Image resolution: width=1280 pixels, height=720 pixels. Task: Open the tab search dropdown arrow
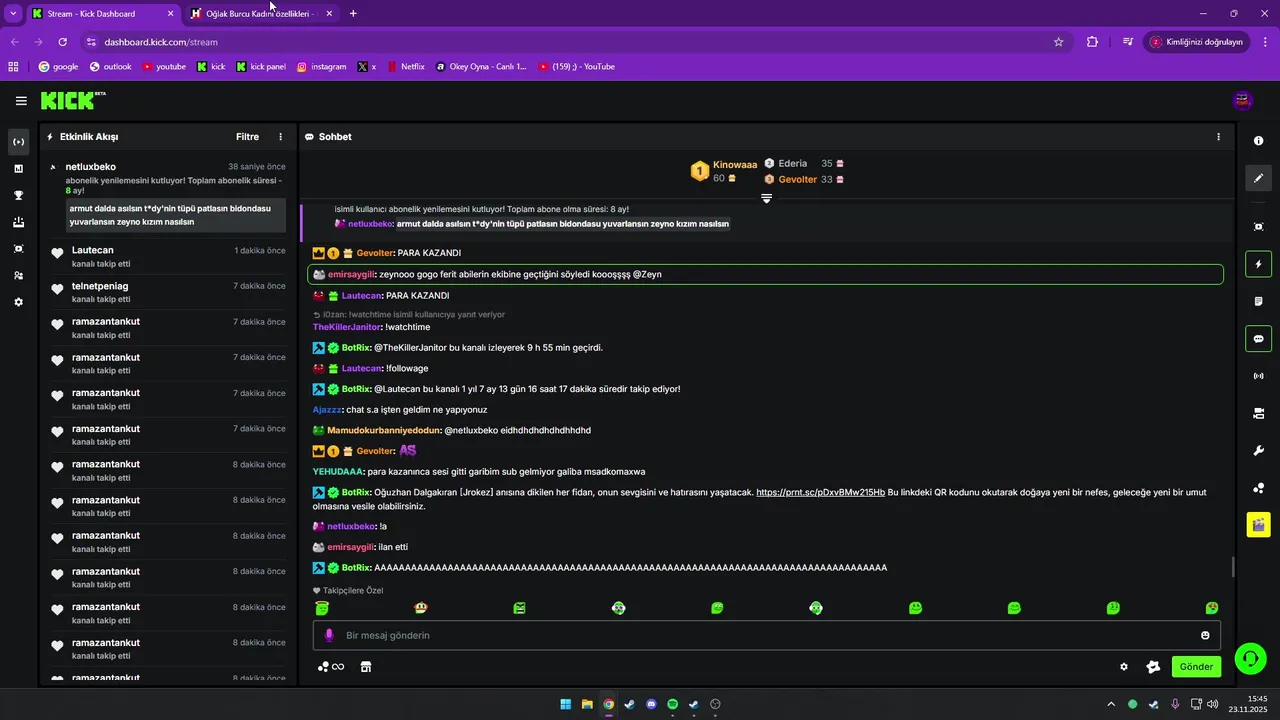13,14
